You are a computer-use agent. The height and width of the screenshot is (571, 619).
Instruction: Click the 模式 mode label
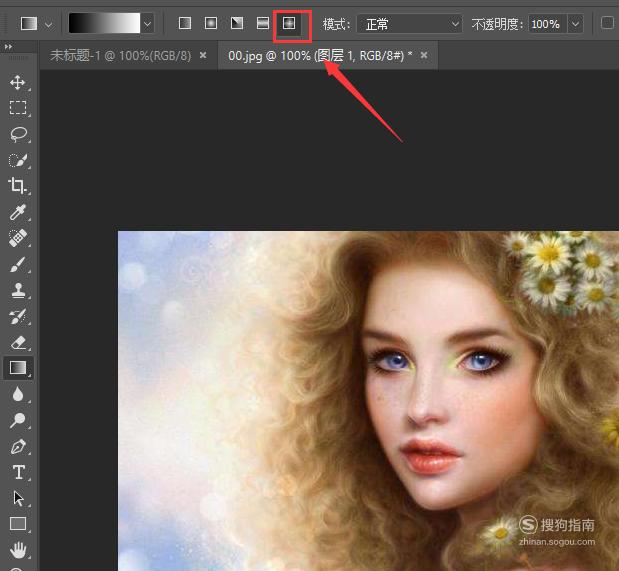click(336, 24)
